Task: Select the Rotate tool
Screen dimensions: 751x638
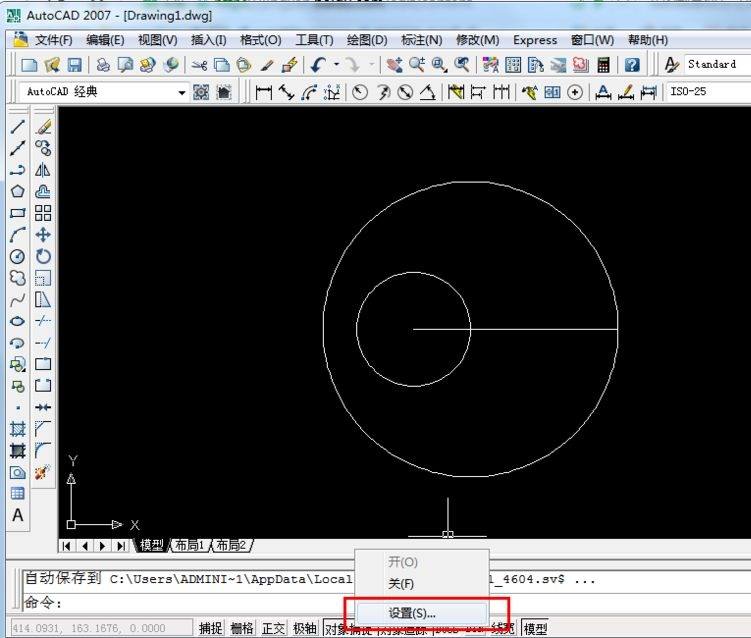Action: click(x=43, y=256)
